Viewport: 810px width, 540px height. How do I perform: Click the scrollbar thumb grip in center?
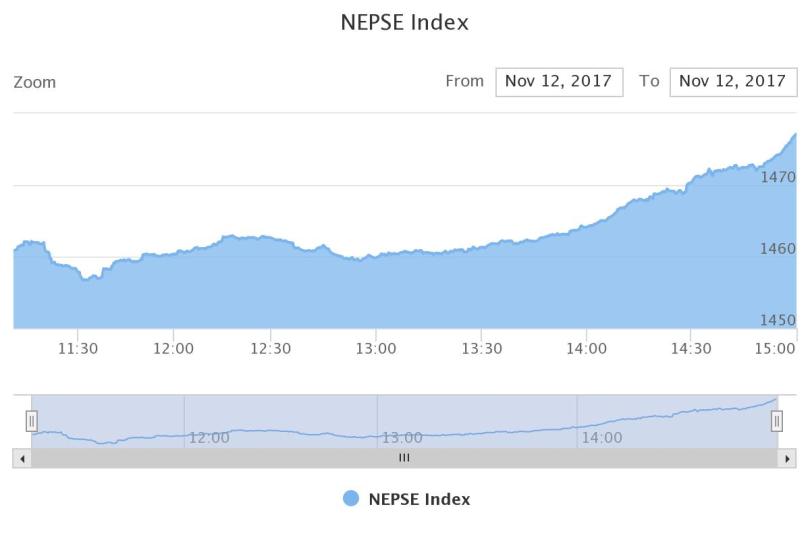pos(404,458)
